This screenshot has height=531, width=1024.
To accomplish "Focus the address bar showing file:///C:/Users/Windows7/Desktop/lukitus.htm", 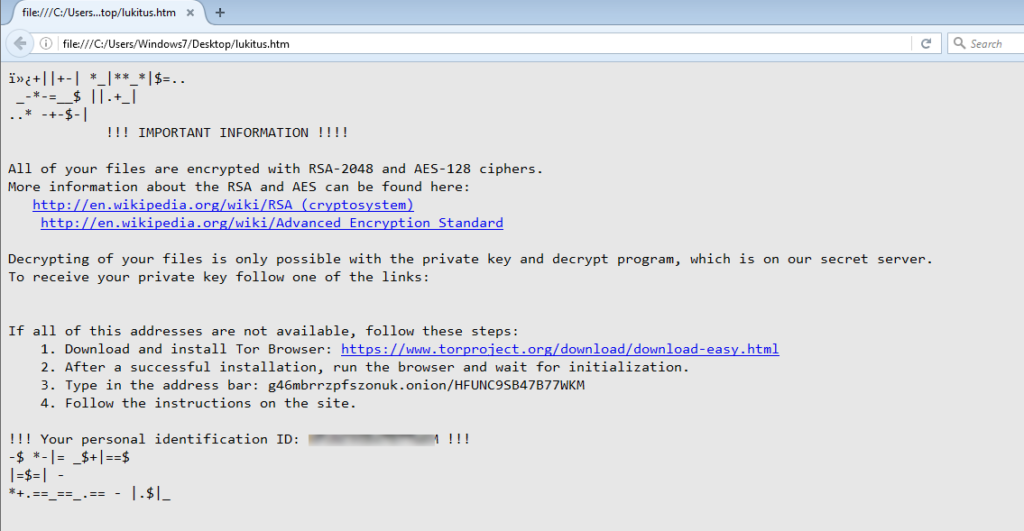I will (x=485, y=44).
